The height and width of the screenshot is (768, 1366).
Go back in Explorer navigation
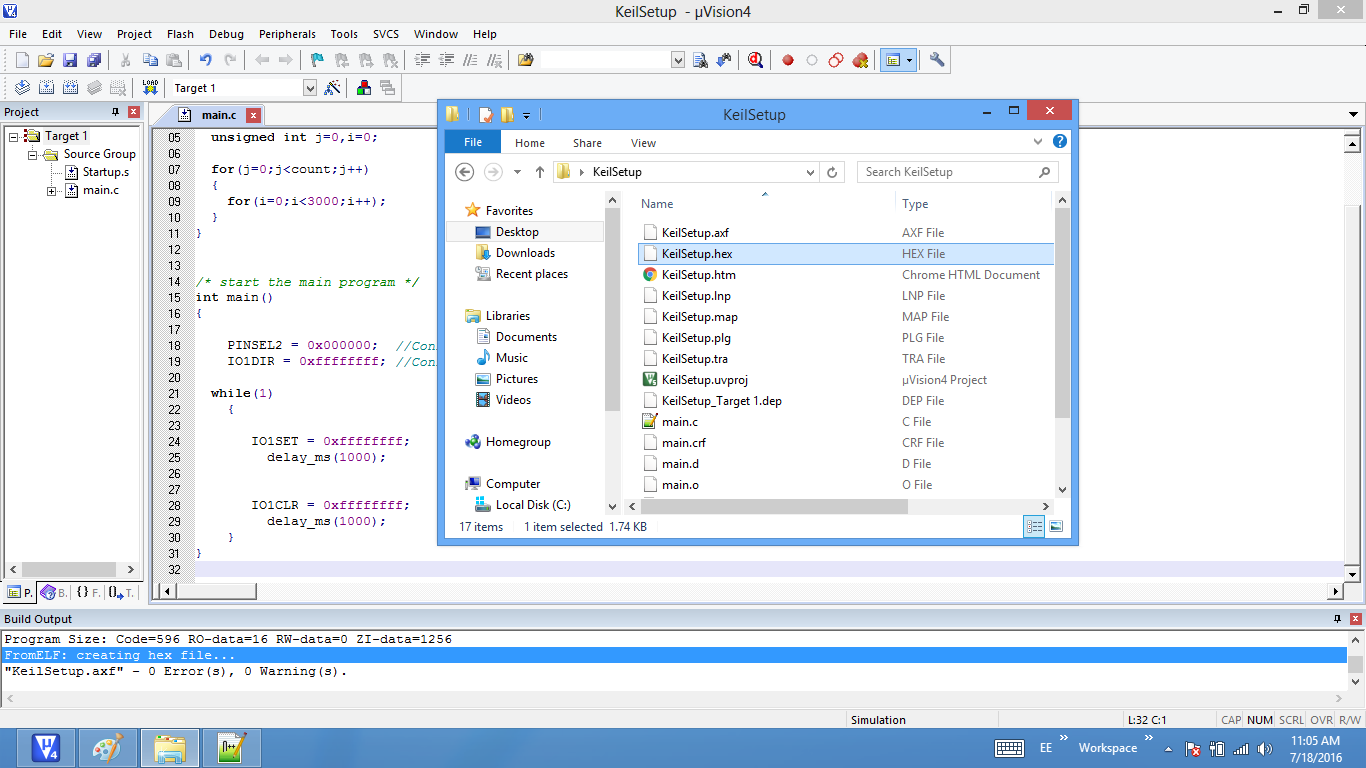coord(464,172)
